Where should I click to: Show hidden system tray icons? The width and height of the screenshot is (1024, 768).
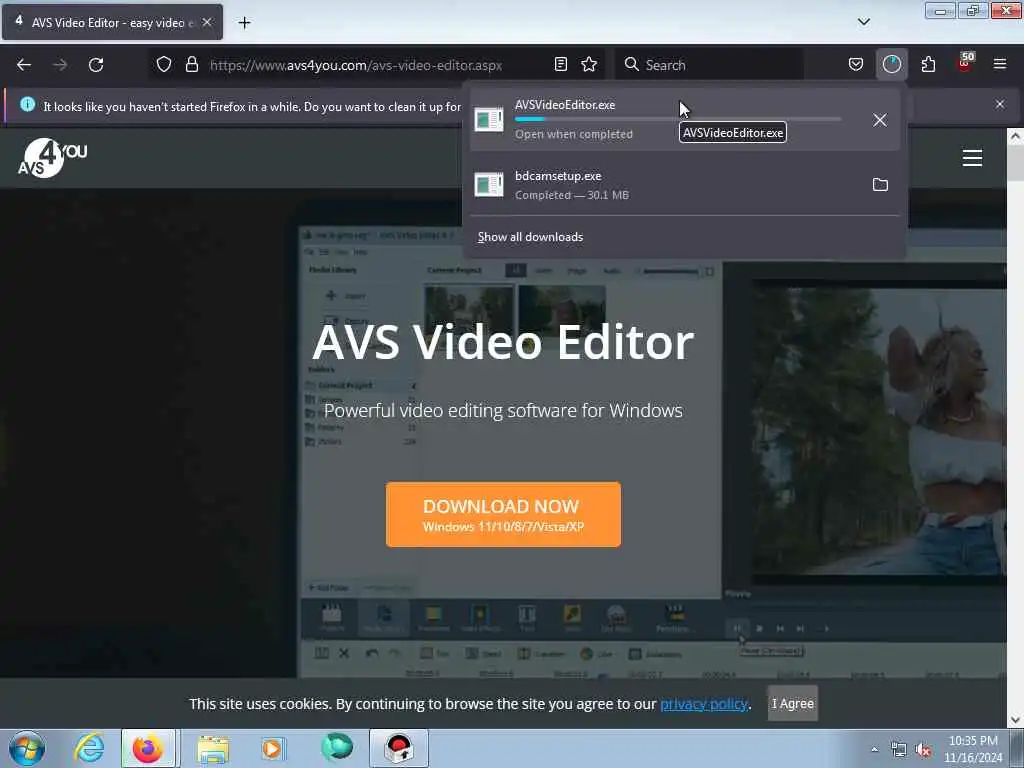pos(874,749)
